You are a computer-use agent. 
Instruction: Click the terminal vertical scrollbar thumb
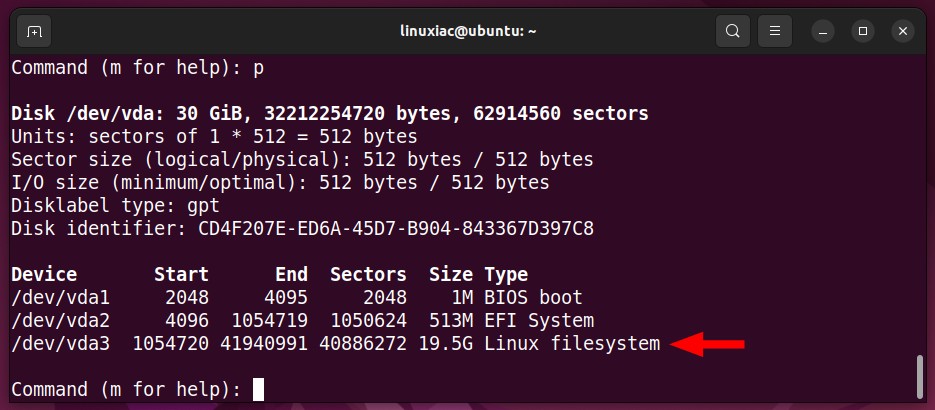pyautogui.click(x=919, y=376)
